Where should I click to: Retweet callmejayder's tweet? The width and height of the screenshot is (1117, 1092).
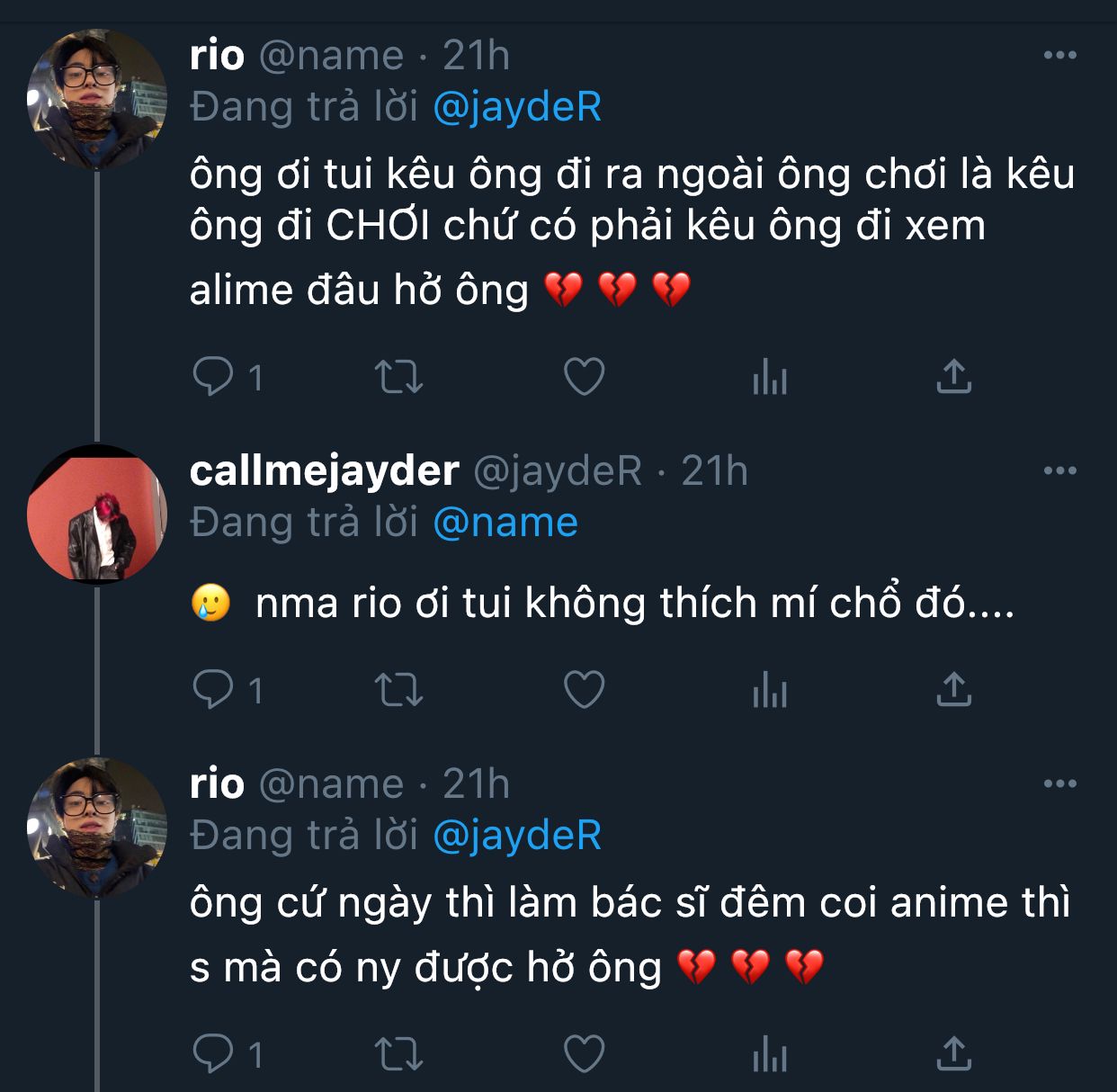point(398,690)
